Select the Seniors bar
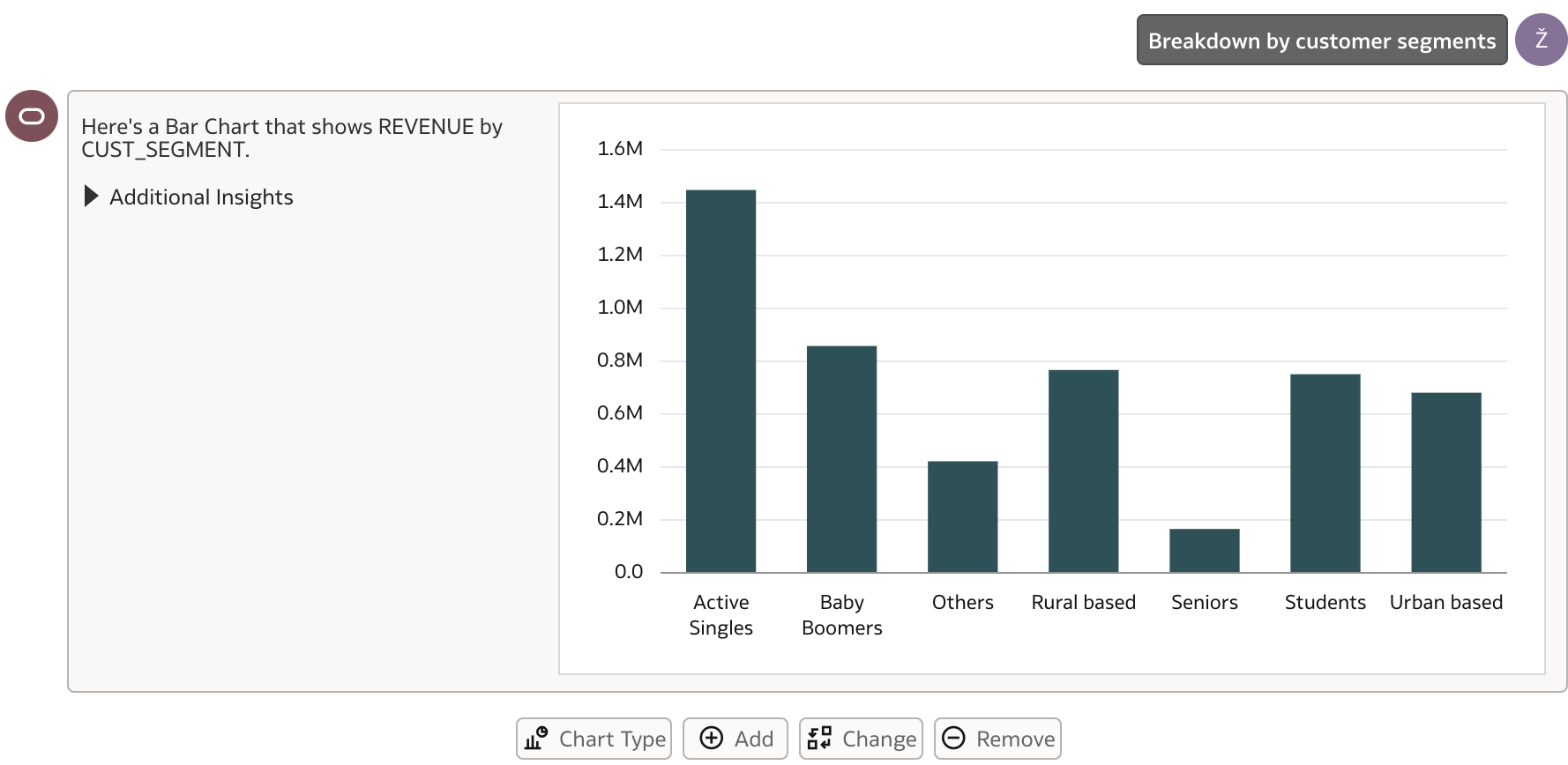Image resolution: width=1568 pixels, height=765 pixels. click(x=1204, y=551)
